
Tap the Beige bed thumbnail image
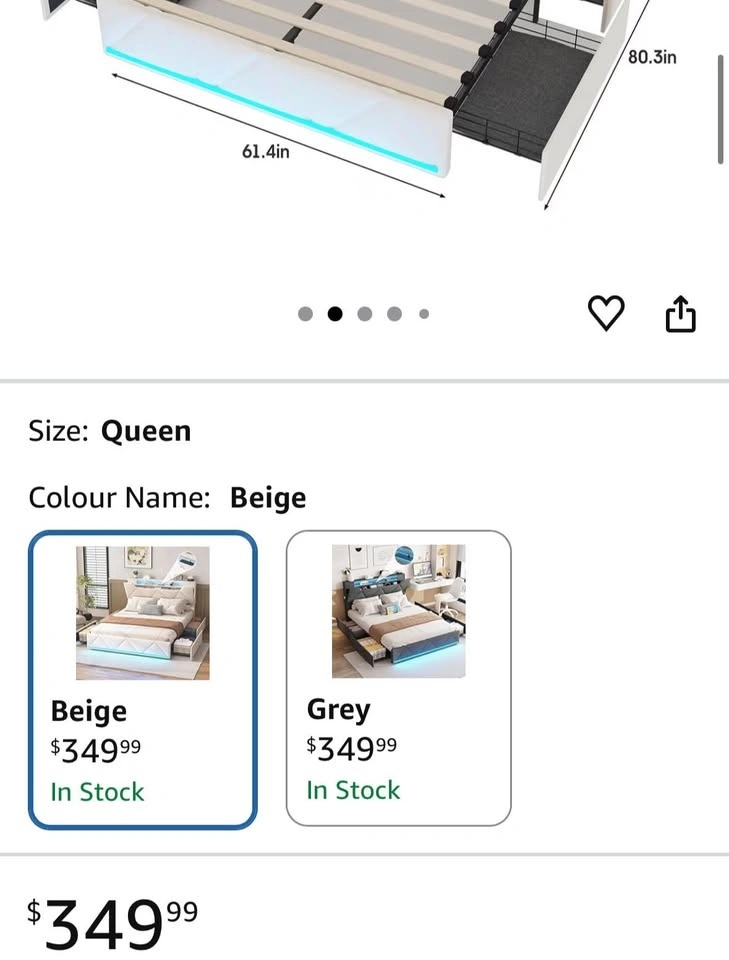pos(143,613)
